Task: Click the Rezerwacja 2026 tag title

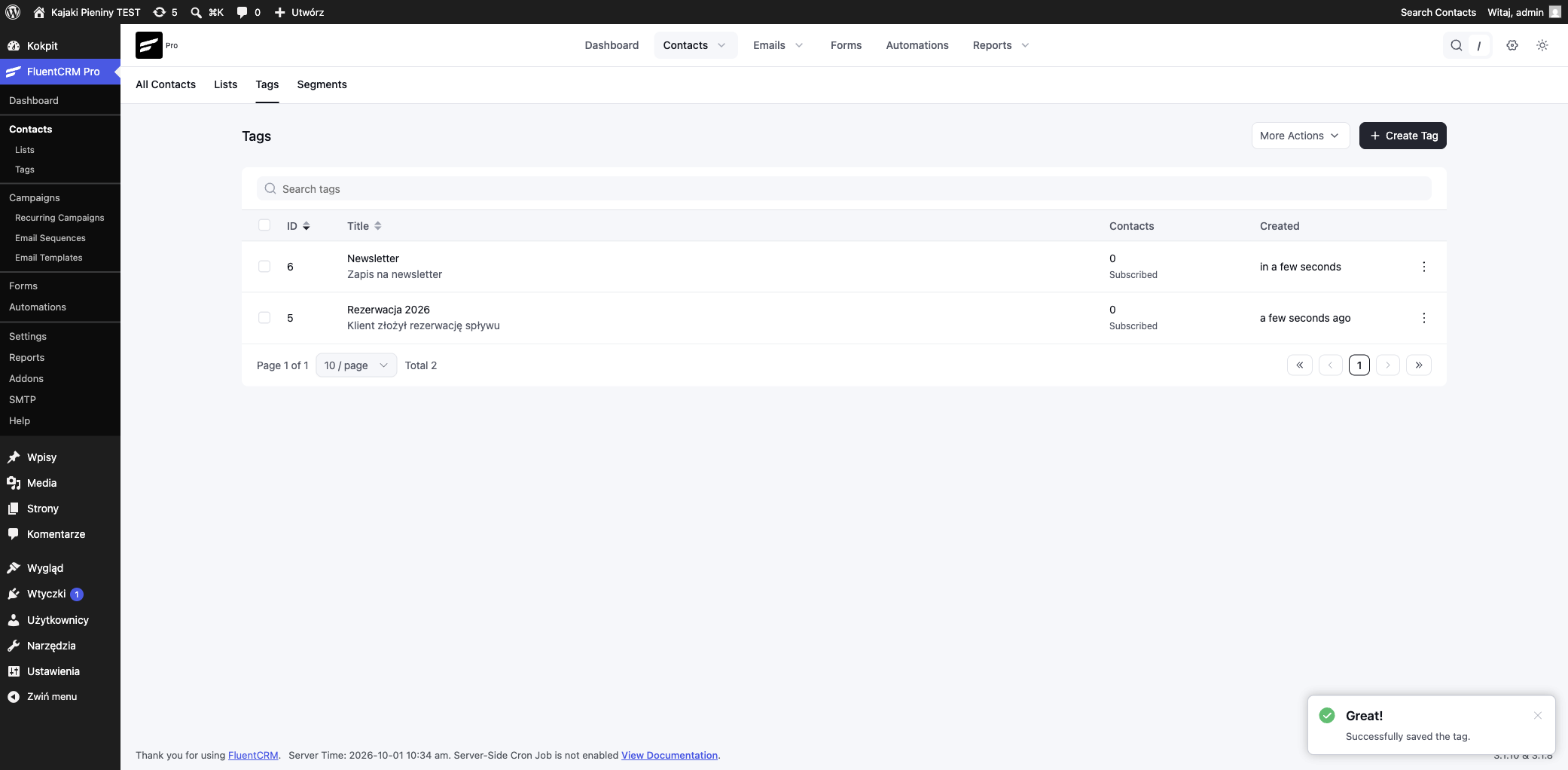Action: (389, 310)
